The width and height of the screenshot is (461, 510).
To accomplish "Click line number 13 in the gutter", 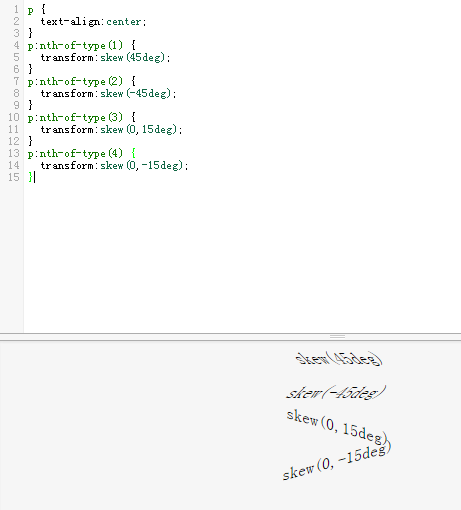I will click(x=14, y=153).
